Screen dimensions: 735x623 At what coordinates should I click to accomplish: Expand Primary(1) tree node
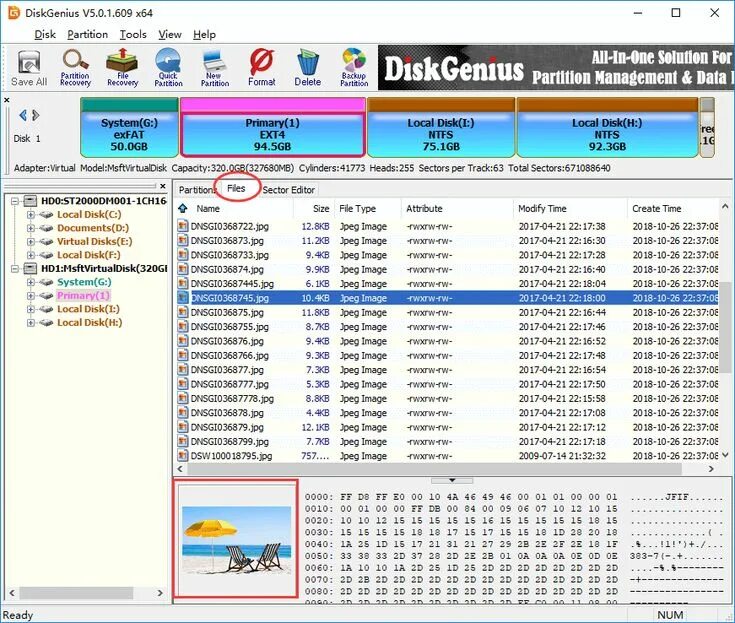(x=30, y=296)
